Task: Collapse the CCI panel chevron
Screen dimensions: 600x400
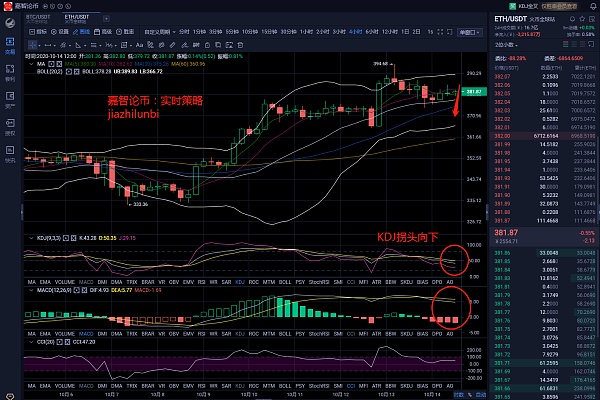Action: click(x=31, y=342)
